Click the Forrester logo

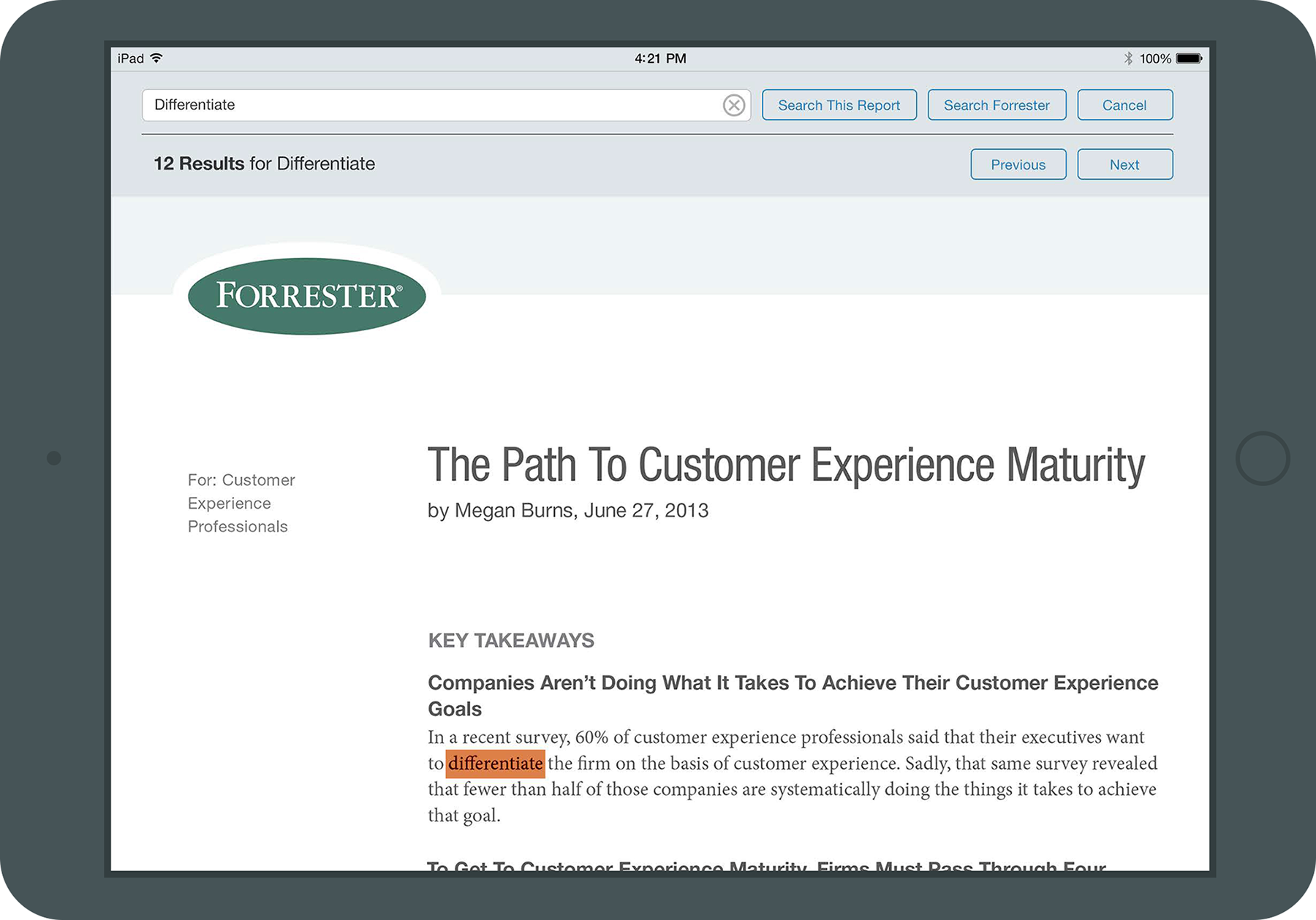click(x=307, y=296)
